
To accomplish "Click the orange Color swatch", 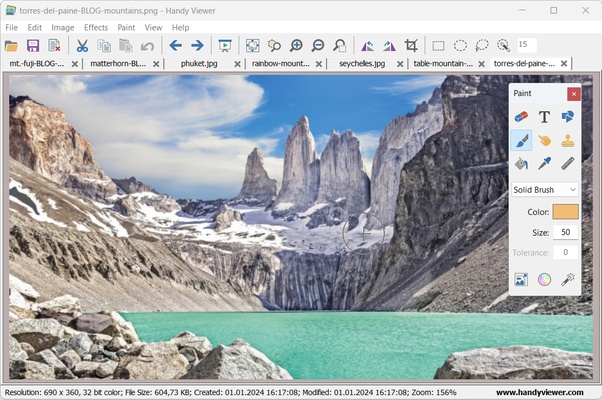I will click(565, 212).
